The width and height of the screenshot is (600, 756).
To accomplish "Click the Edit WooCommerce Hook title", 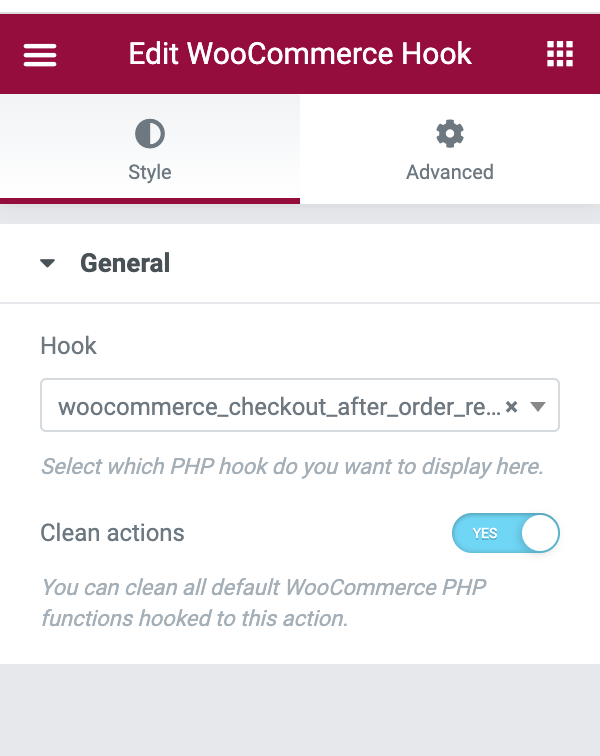I will [300, 54].
